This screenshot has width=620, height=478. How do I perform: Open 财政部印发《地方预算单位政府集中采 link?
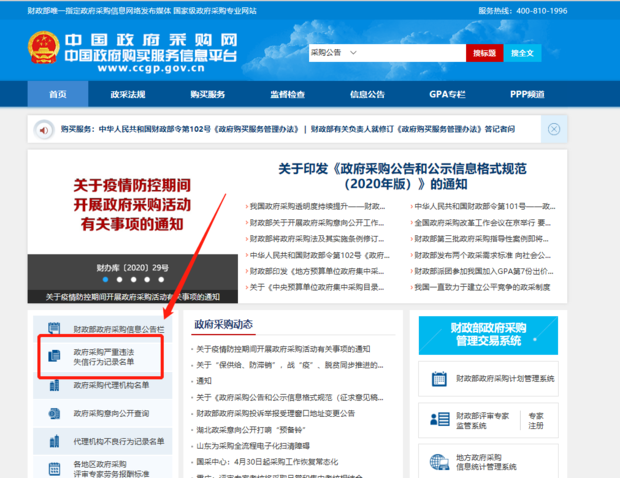[x=317, y=271]
